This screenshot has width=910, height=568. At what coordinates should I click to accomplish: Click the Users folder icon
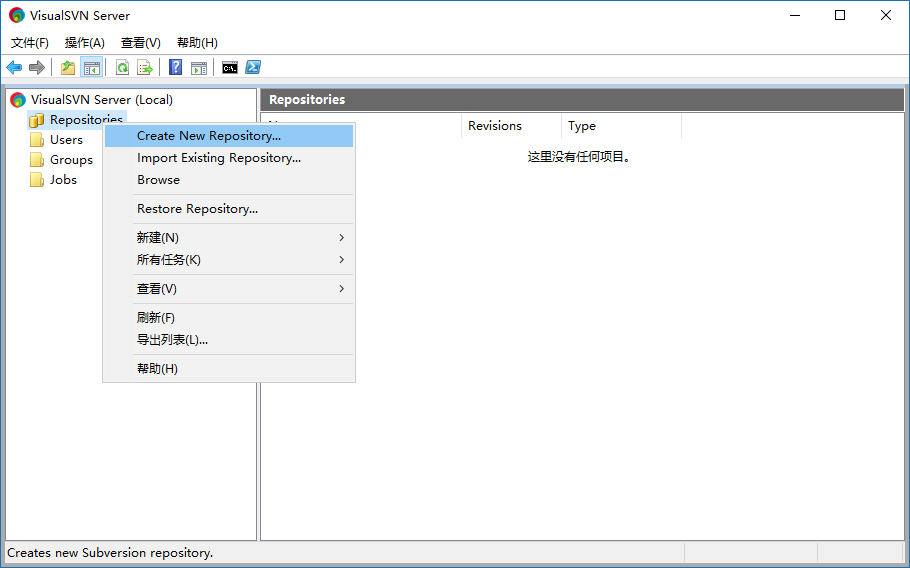tap(37, 140)
